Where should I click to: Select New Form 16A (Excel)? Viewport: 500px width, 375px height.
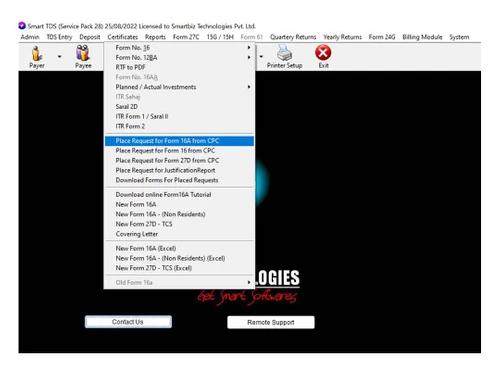(x=179, y=248)
